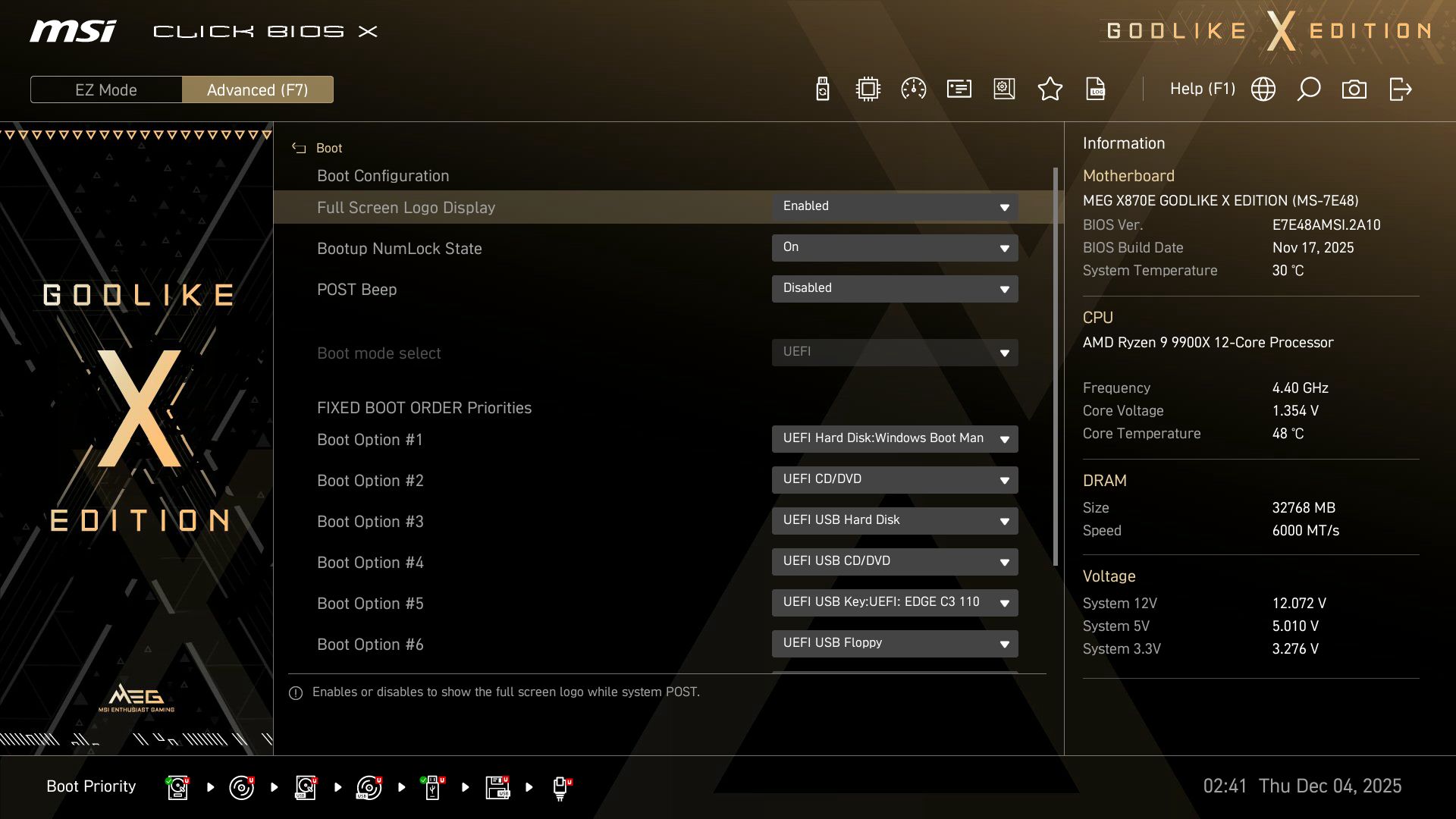The image size is (1456, 819).
Task: Open the M-Flash BIOS update tool
Action: (822, 89)
